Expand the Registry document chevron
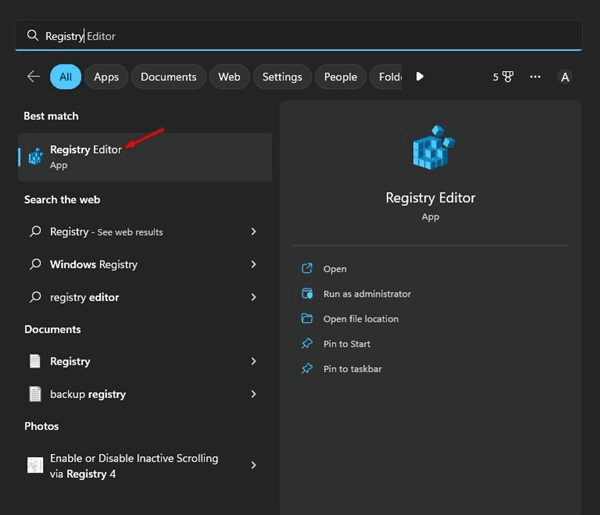600x515 pixels. pyautogui.click(x=253, y=361)
